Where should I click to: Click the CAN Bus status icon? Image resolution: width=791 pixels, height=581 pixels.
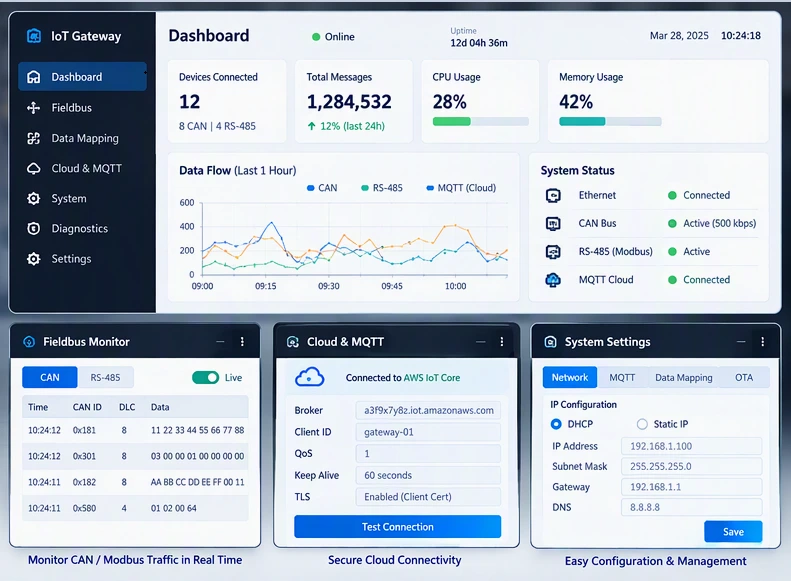pos(553,223)
